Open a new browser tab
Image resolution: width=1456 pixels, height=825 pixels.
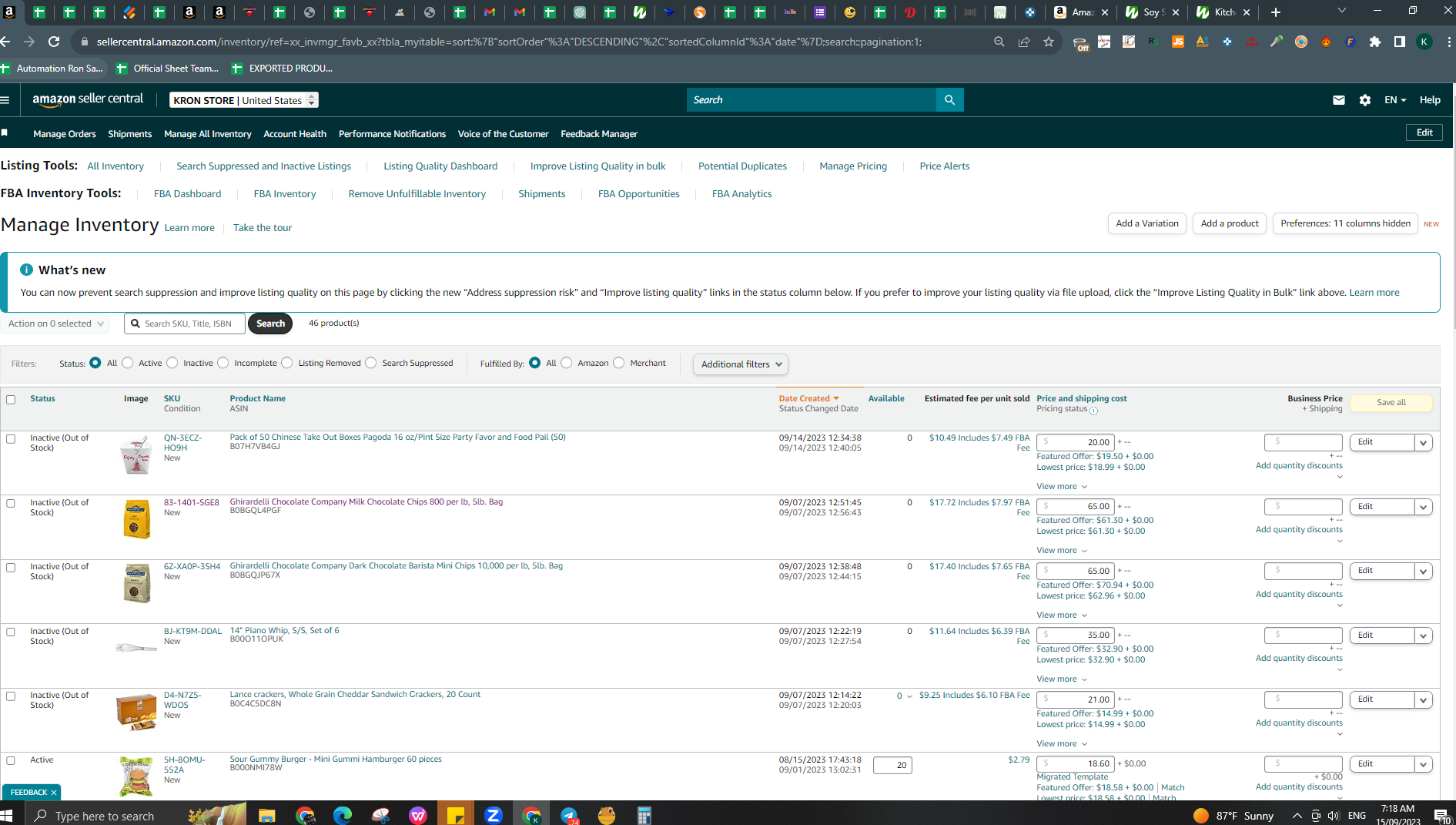click(1276, 12)
